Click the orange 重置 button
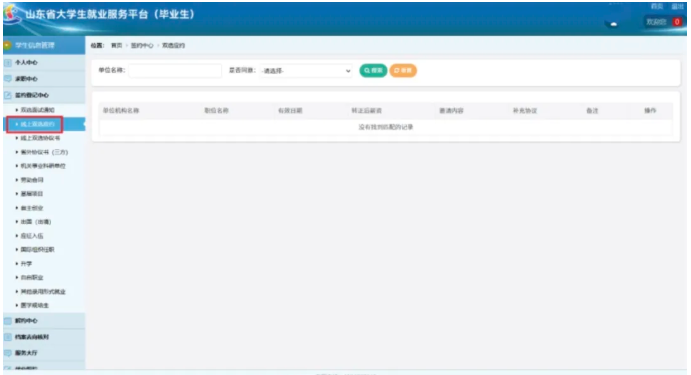Viewport: 691px width, 375px height. coord(403,71)
